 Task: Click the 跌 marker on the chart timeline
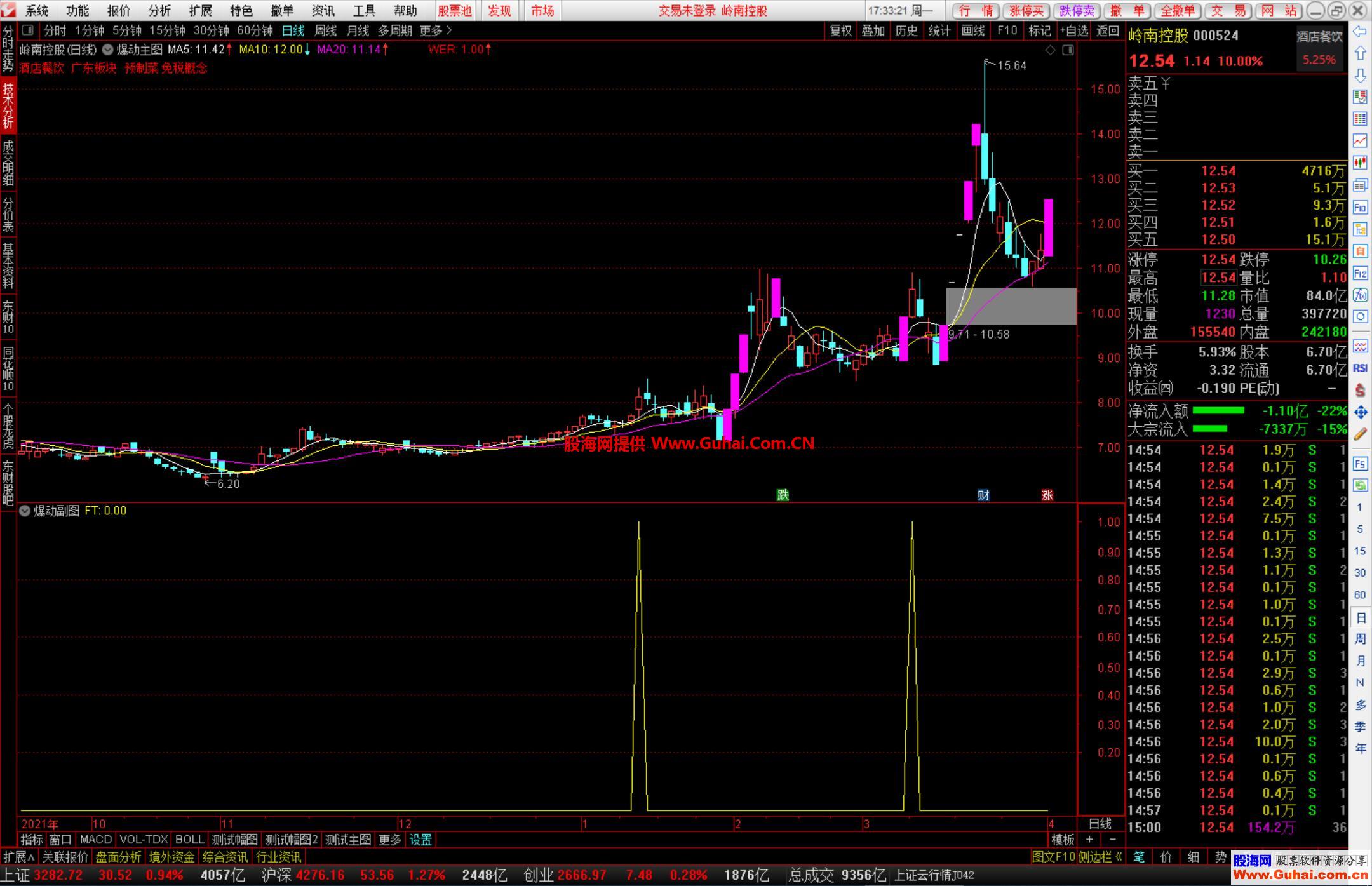pyautogui.click(x=783, y=495)
